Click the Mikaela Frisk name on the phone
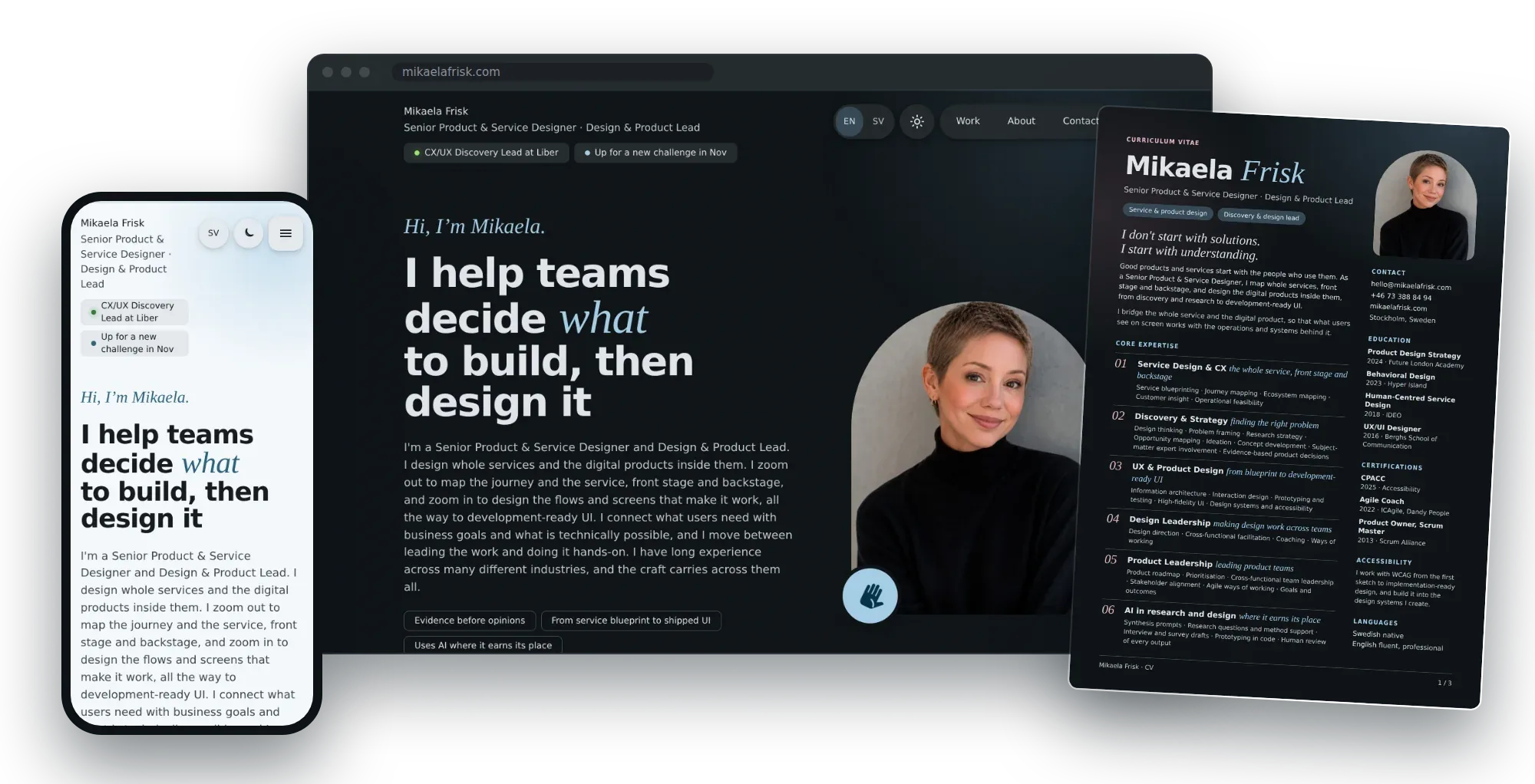Screen dimensions: 1535x784 coord(112,223)
